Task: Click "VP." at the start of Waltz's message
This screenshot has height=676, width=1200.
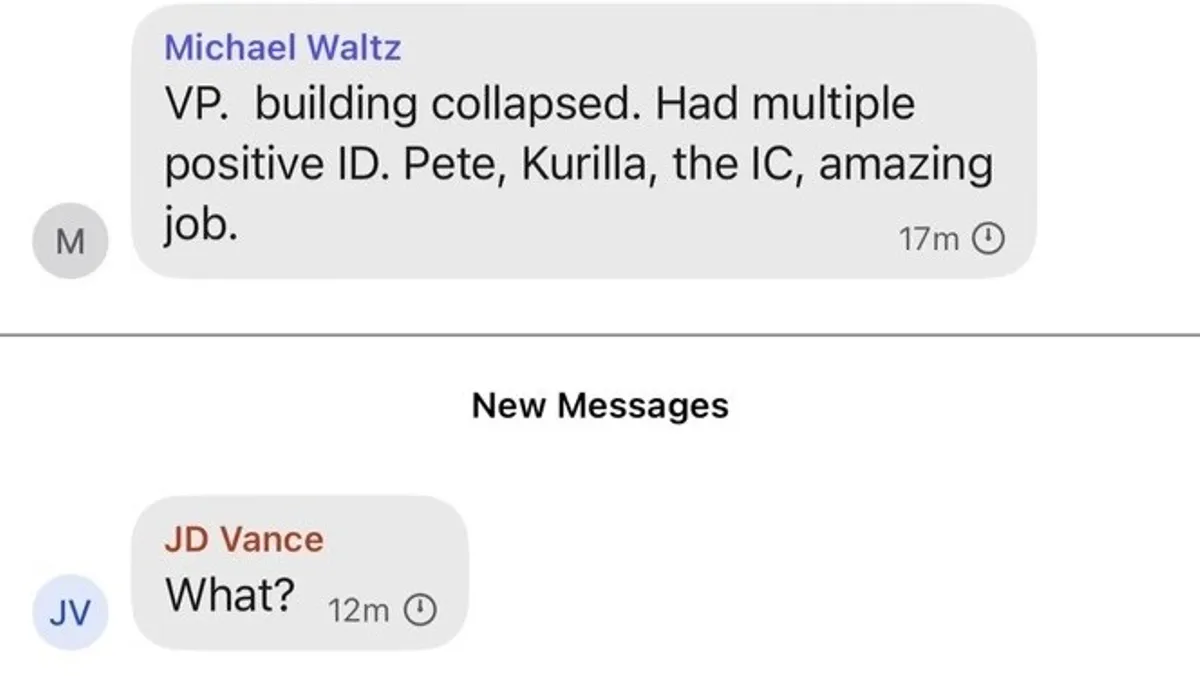Action: [x=197, y=103]
